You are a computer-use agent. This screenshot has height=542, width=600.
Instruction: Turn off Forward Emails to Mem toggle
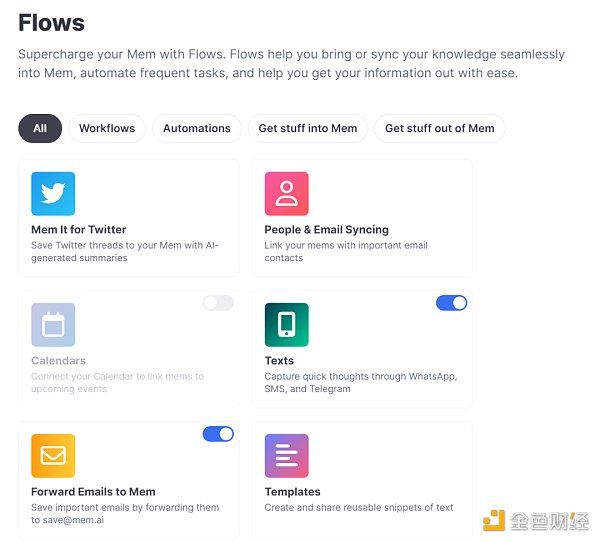point(218,434)
